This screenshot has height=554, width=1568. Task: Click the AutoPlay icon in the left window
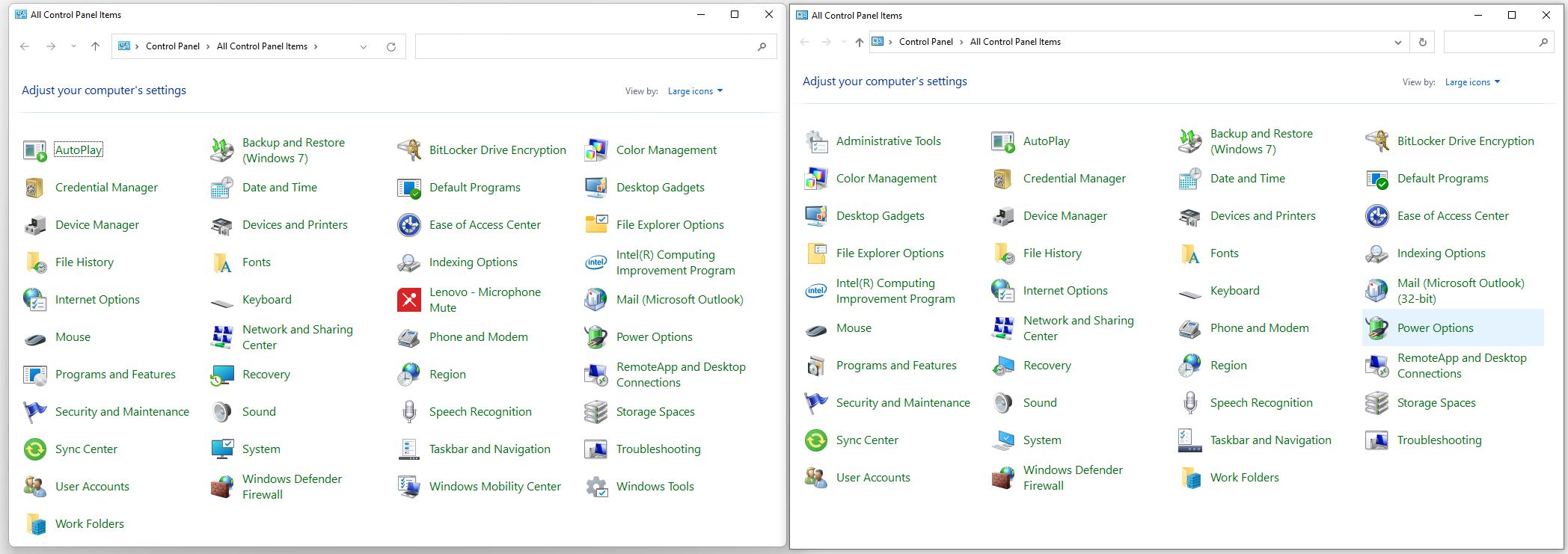35,150
